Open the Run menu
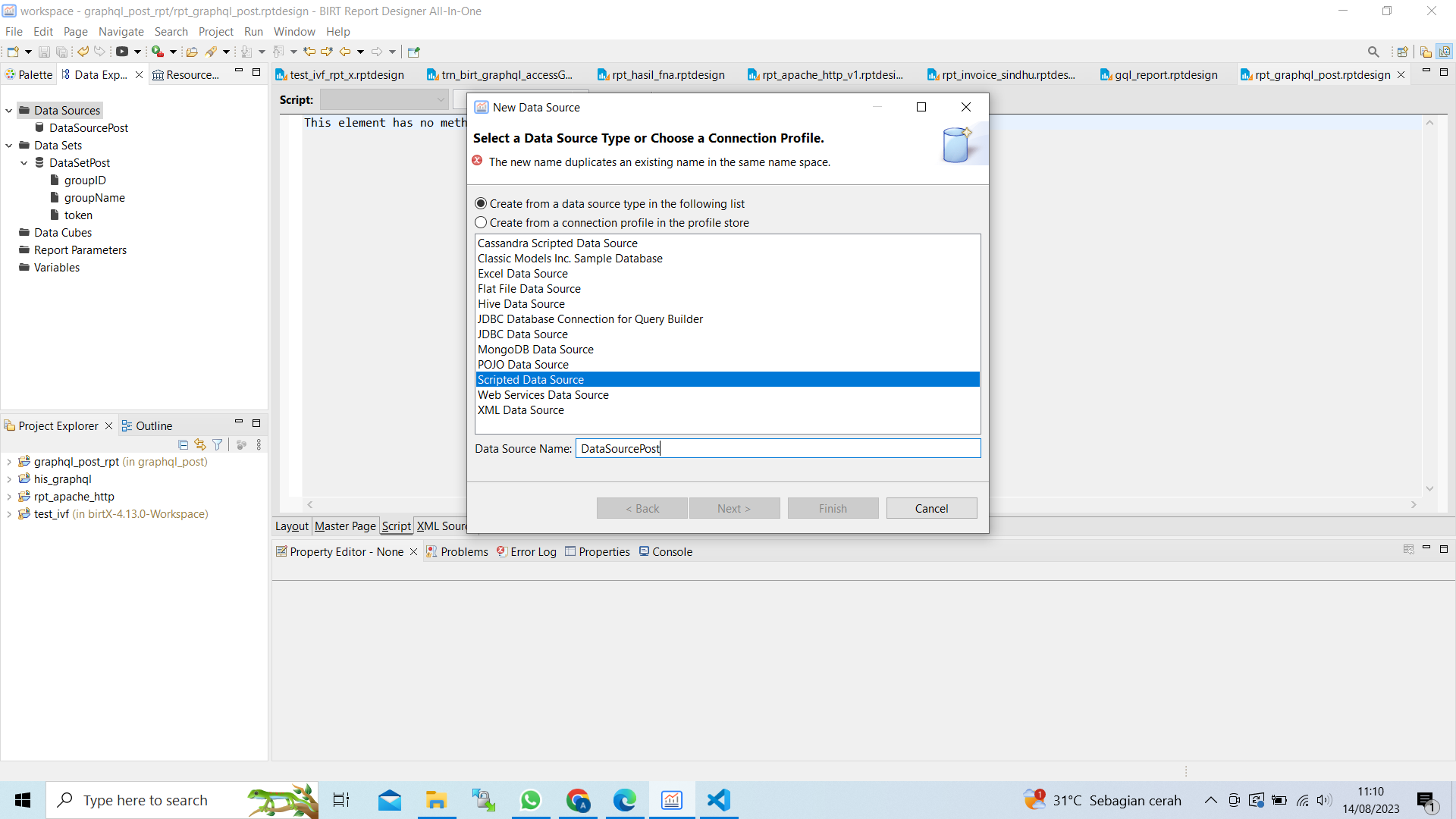The height and width of the screenshot is (819, 1456). (253, 31)
